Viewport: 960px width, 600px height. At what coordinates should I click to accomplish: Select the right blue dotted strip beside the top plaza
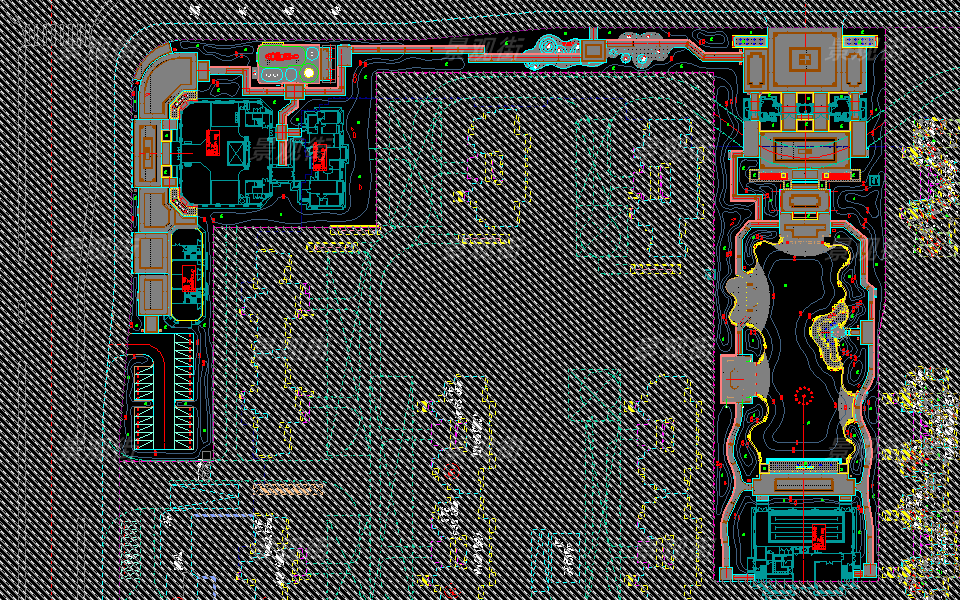click(x=860, y=41)
